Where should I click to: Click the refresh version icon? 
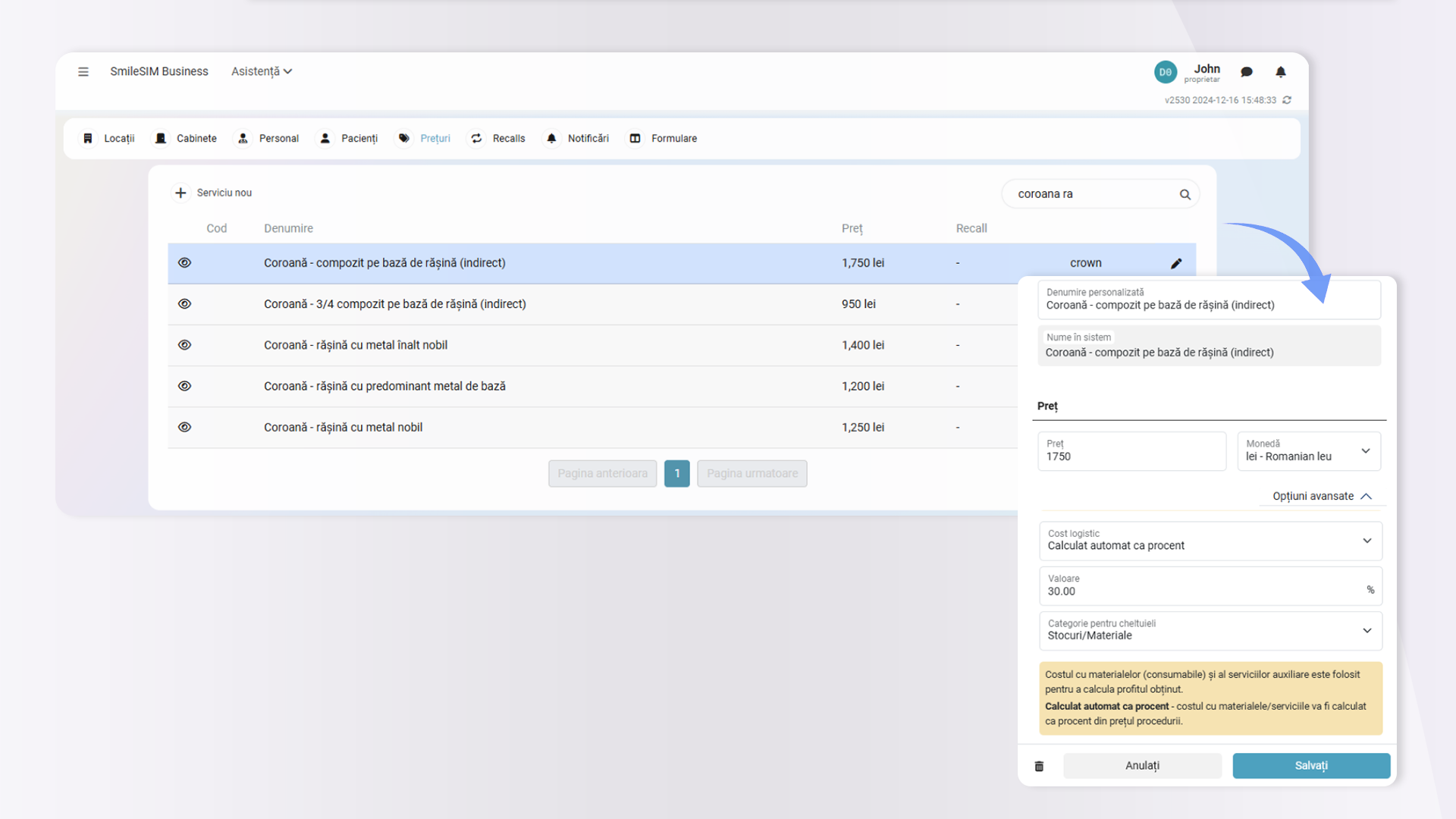1287,100
